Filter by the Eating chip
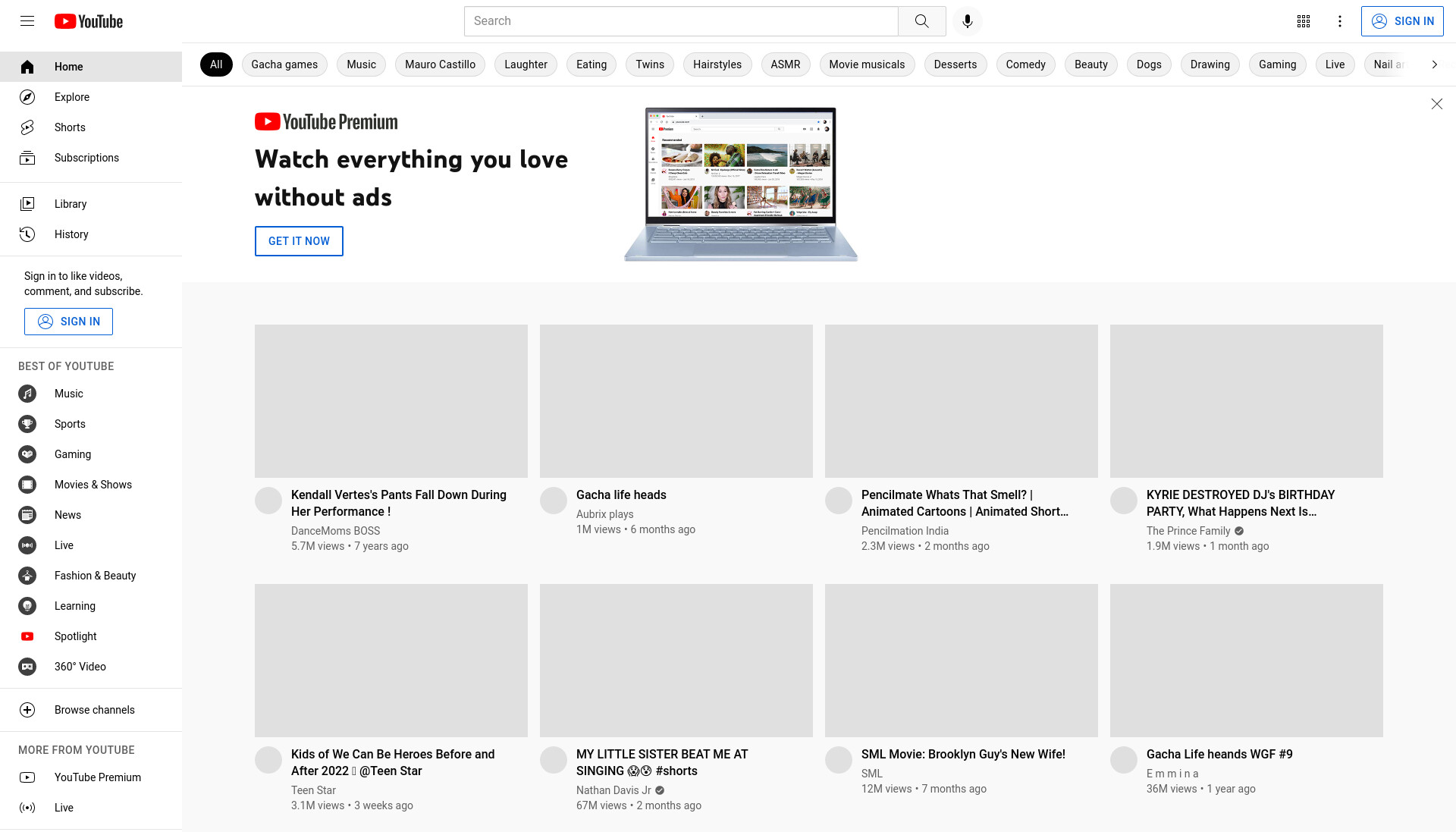The height and width of the screenshot is (832, 1456). point(591,64)
